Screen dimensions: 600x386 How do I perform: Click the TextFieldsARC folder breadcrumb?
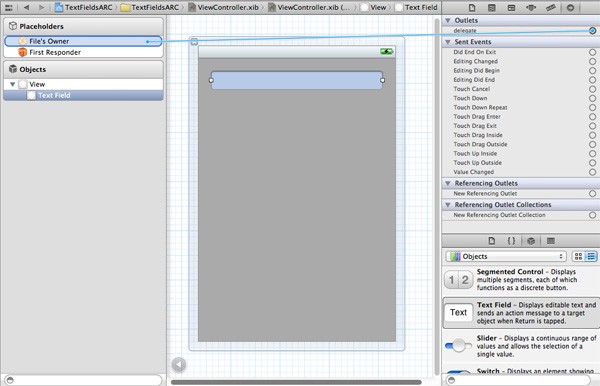point(150,7)
